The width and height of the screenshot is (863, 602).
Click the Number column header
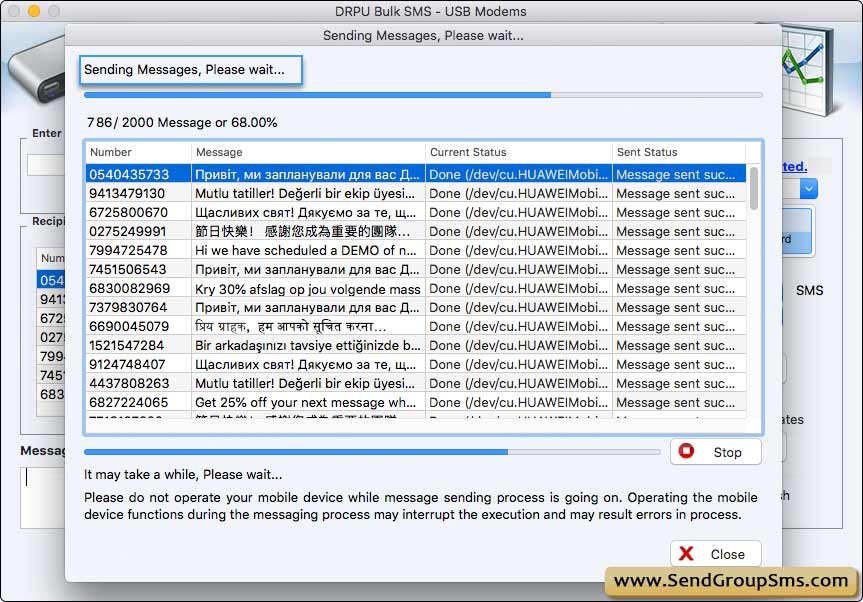138,152
